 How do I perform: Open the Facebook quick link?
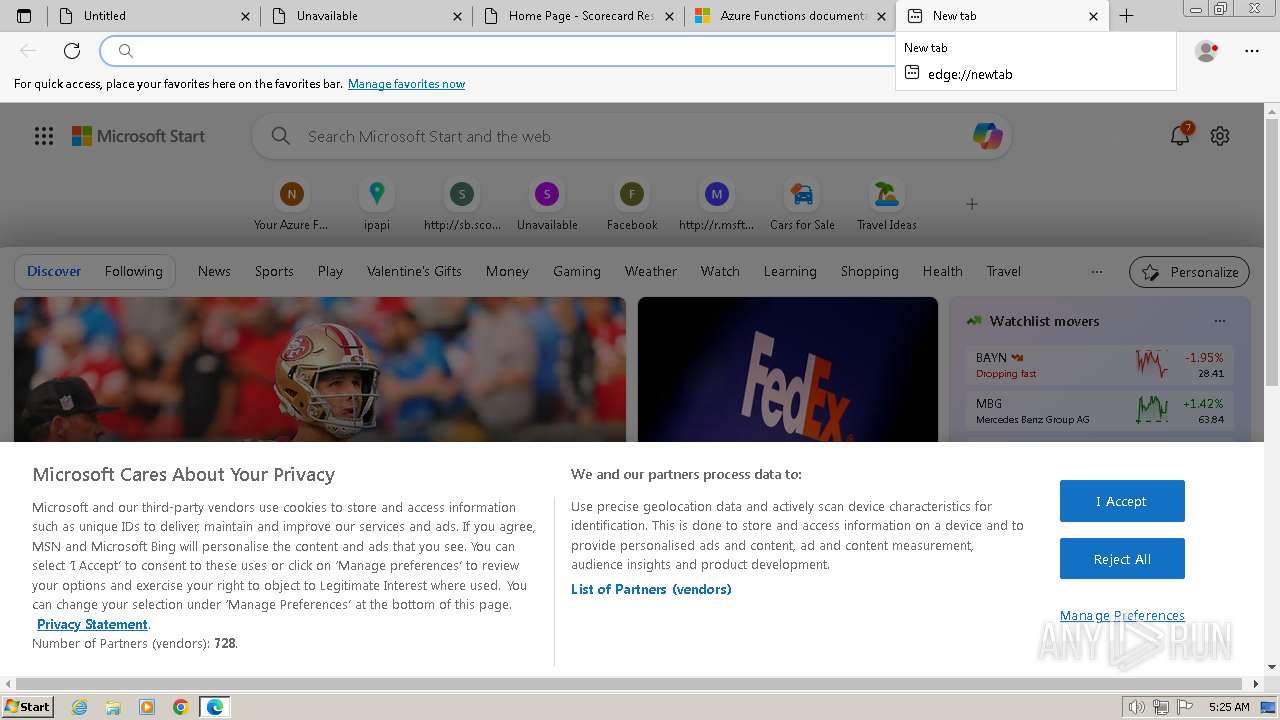coord(632,205)
